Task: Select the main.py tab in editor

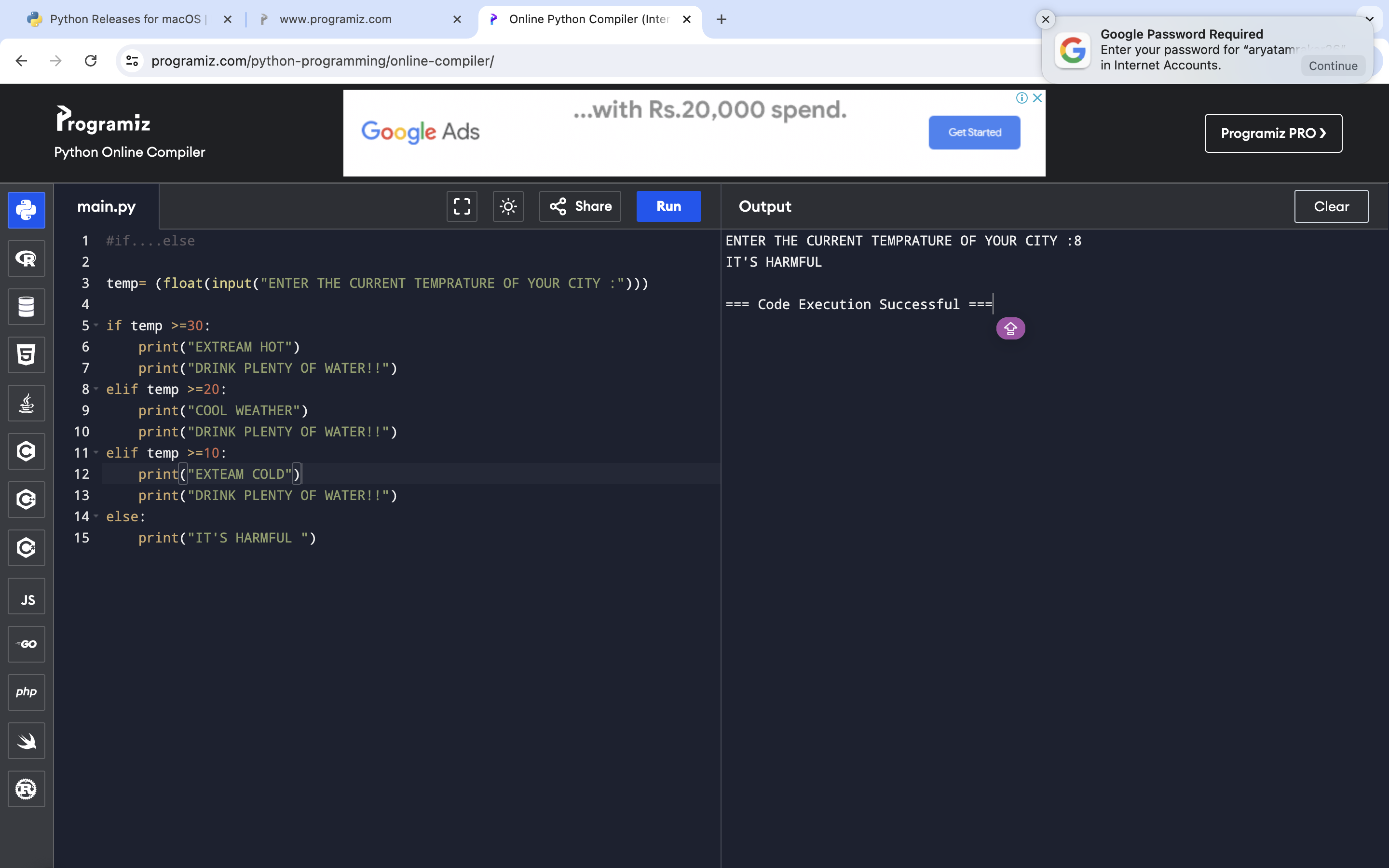Action: (x=107, y=206)
